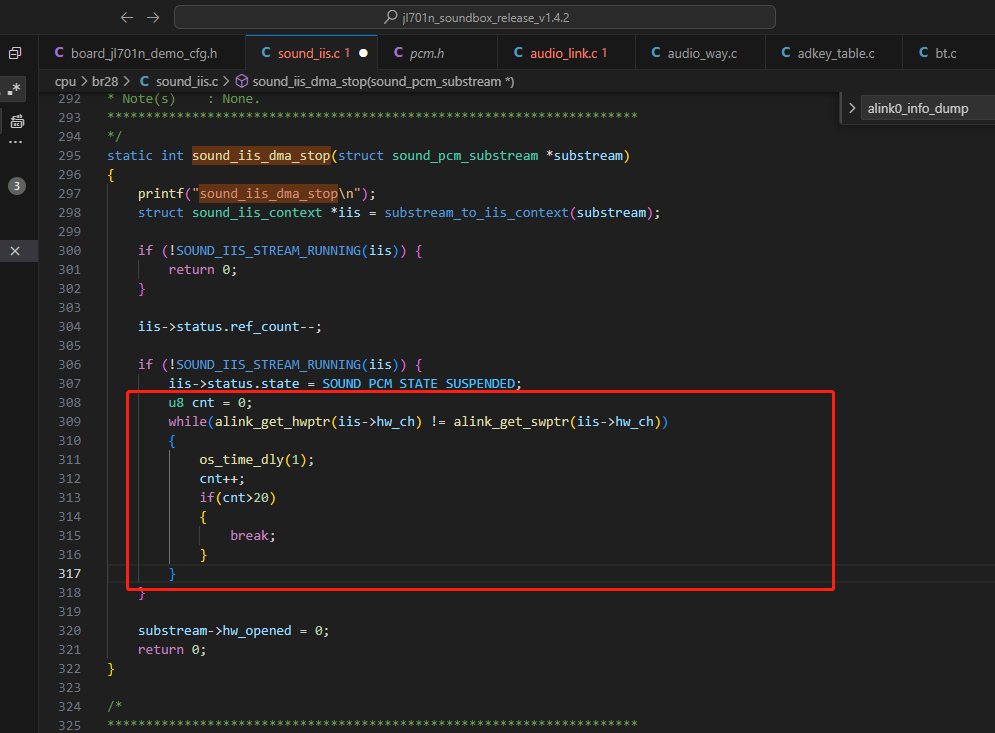995x733 pixels.
Task: Collapse all search results
Action: 15,53
